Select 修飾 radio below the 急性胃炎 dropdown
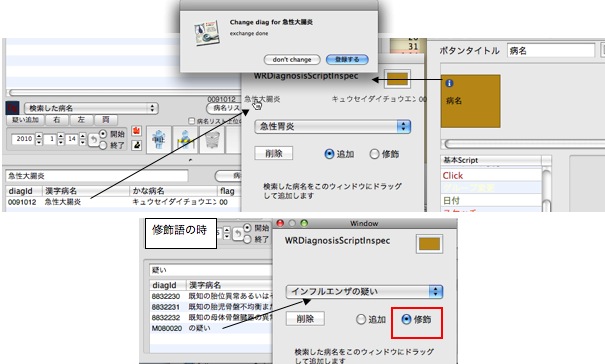Viewport: 605px width, 364px height. (374, 154)
